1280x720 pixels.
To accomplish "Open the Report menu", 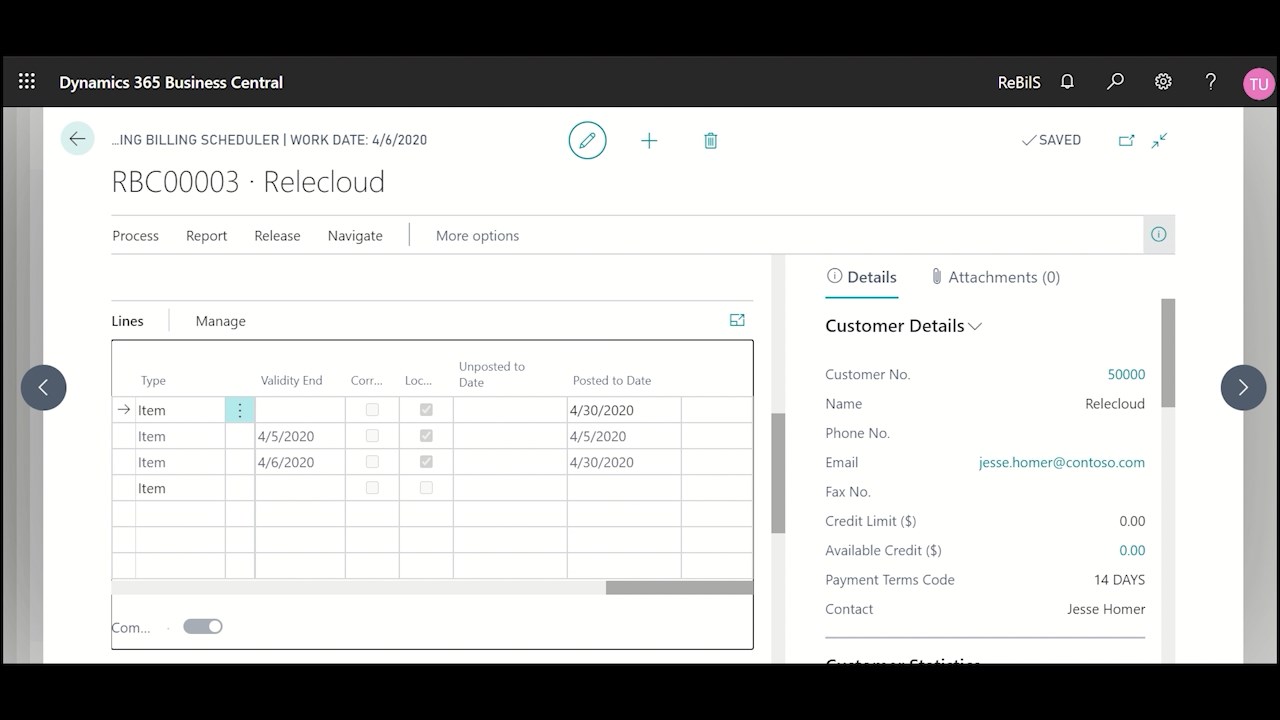I will point(206,236).
